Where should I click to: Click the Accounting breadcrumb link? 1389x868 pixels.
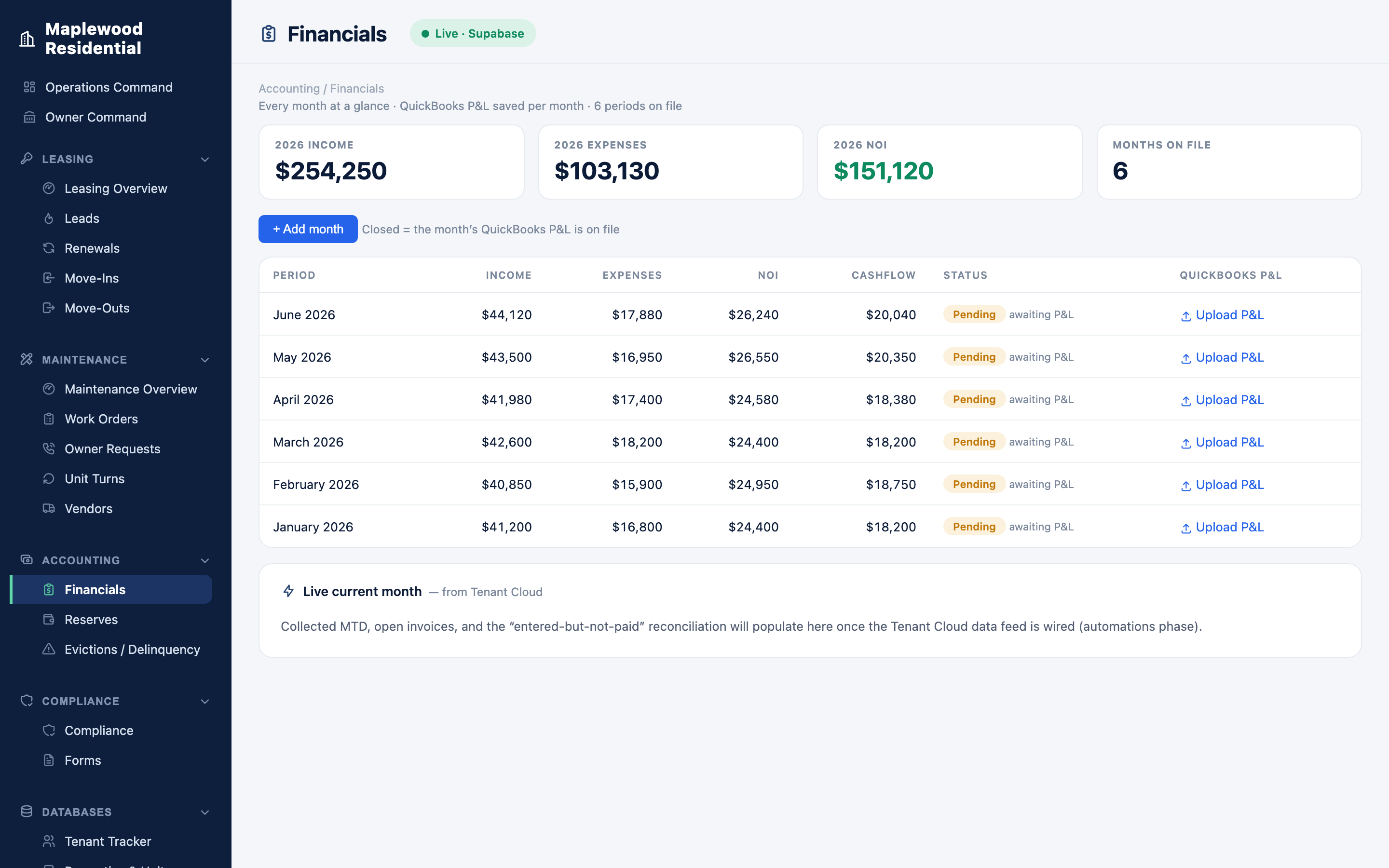(289, 88)
